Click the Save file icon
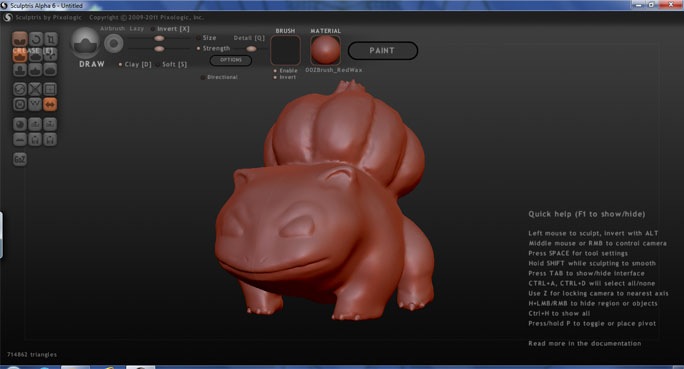 [50, 140]
